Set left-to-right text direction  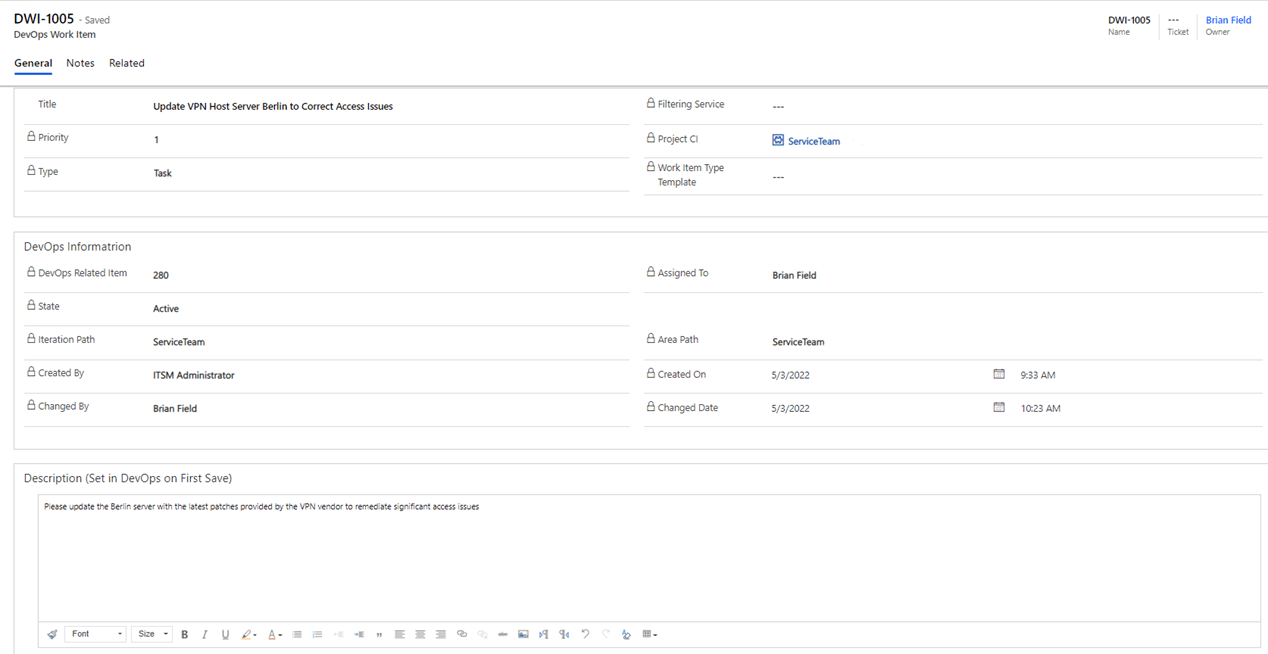pos(544,634)
